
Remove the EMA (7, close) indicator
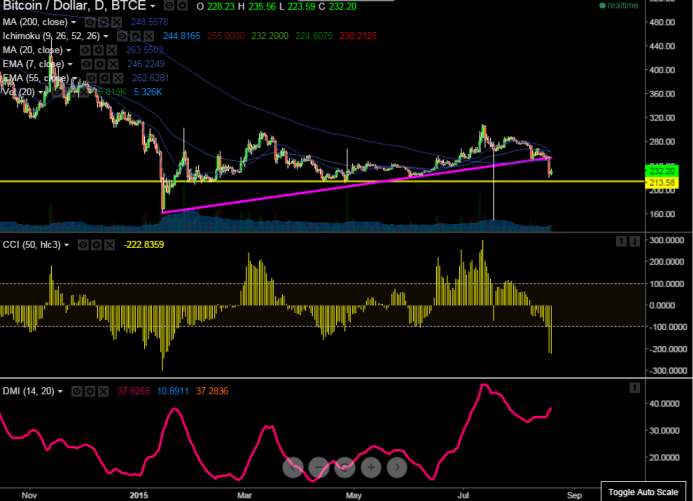pos(113,64)
